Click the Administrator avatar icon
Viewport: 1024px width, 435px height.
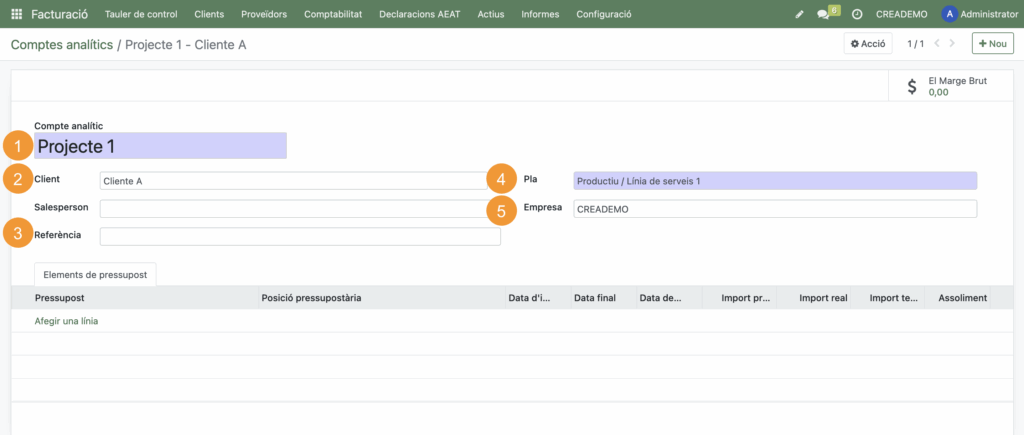pos(949,14)
